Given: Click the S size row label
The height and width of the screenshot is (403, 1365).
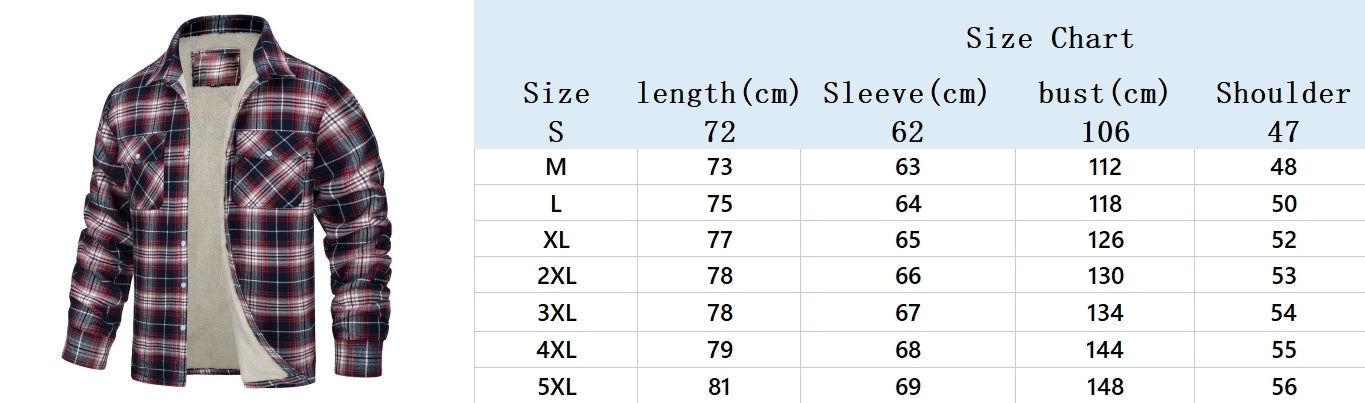Looking at the screenshot, I should point(556,131).
